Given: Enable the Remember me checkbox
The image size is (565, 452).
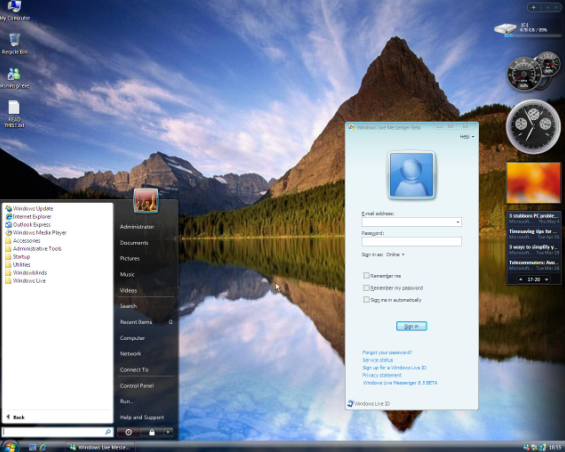Looking at the screenshot, I should tap(366, 276).
